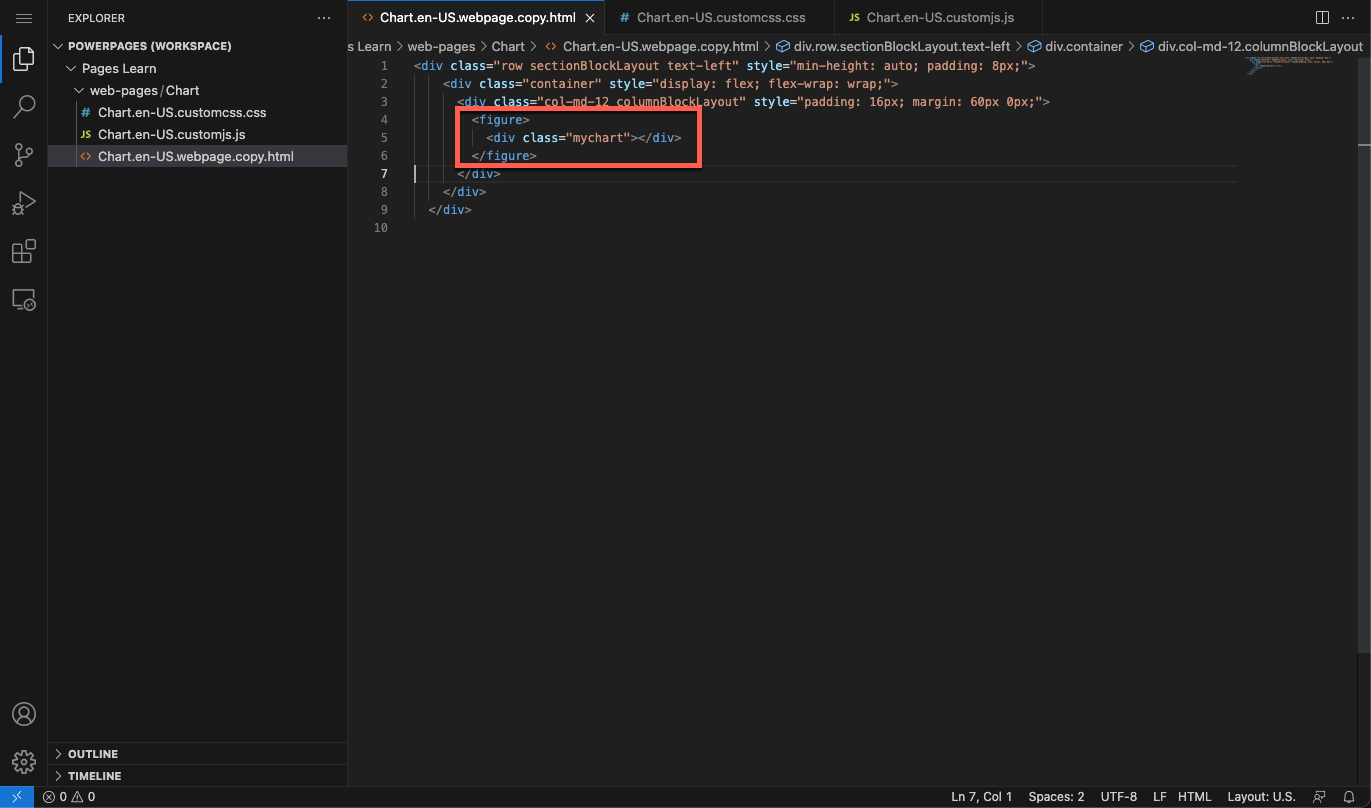This screenshot has height=808, width=1371.
Task: Click div.col-md-12.columnBlockLayout breadcrumb
Action: [x=1250, y=46]
